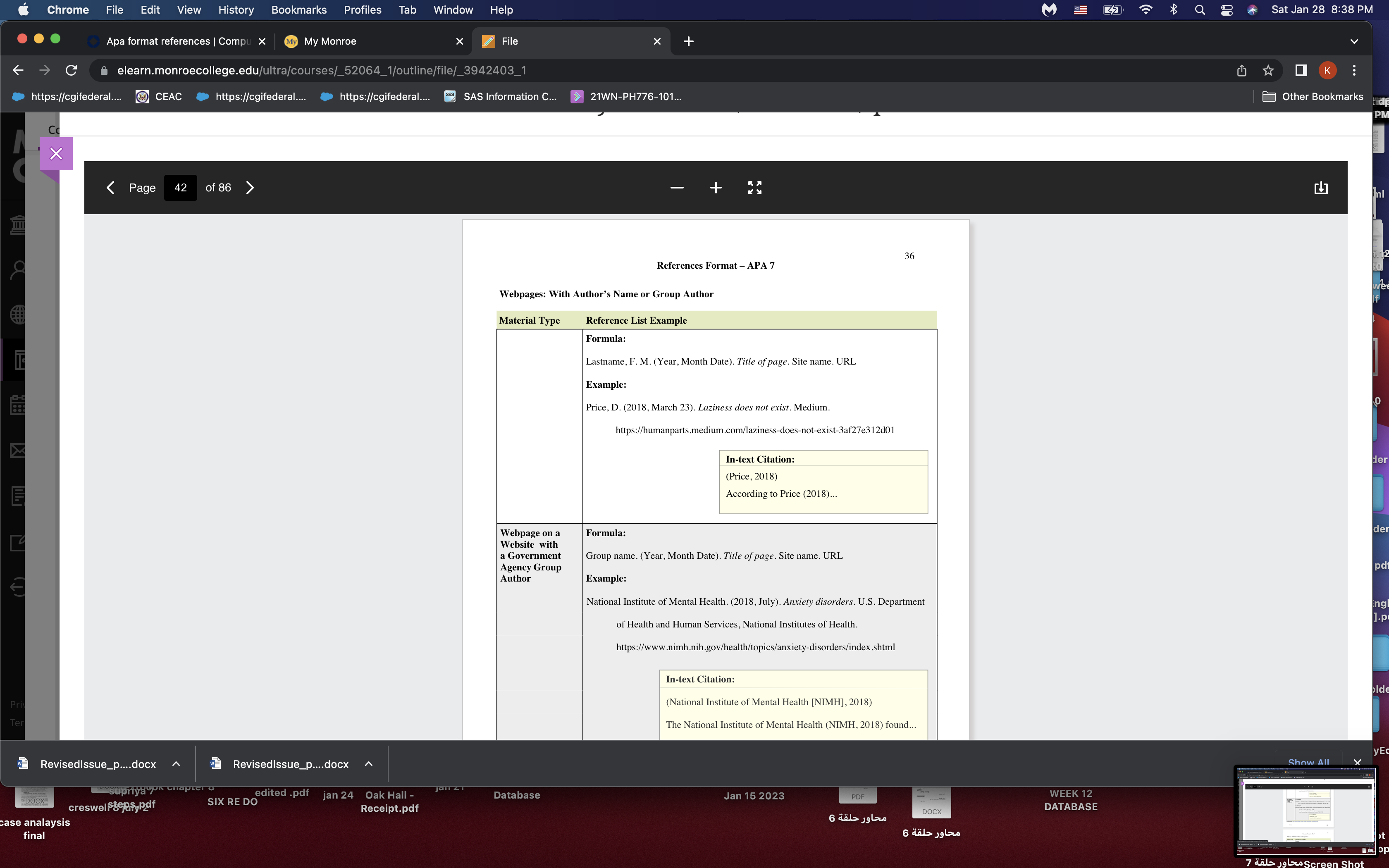Image resolution: width=1389 pixels, height=868 pixels.
Task: Open Chrome Profiles menu
Action: pos(363,10)
